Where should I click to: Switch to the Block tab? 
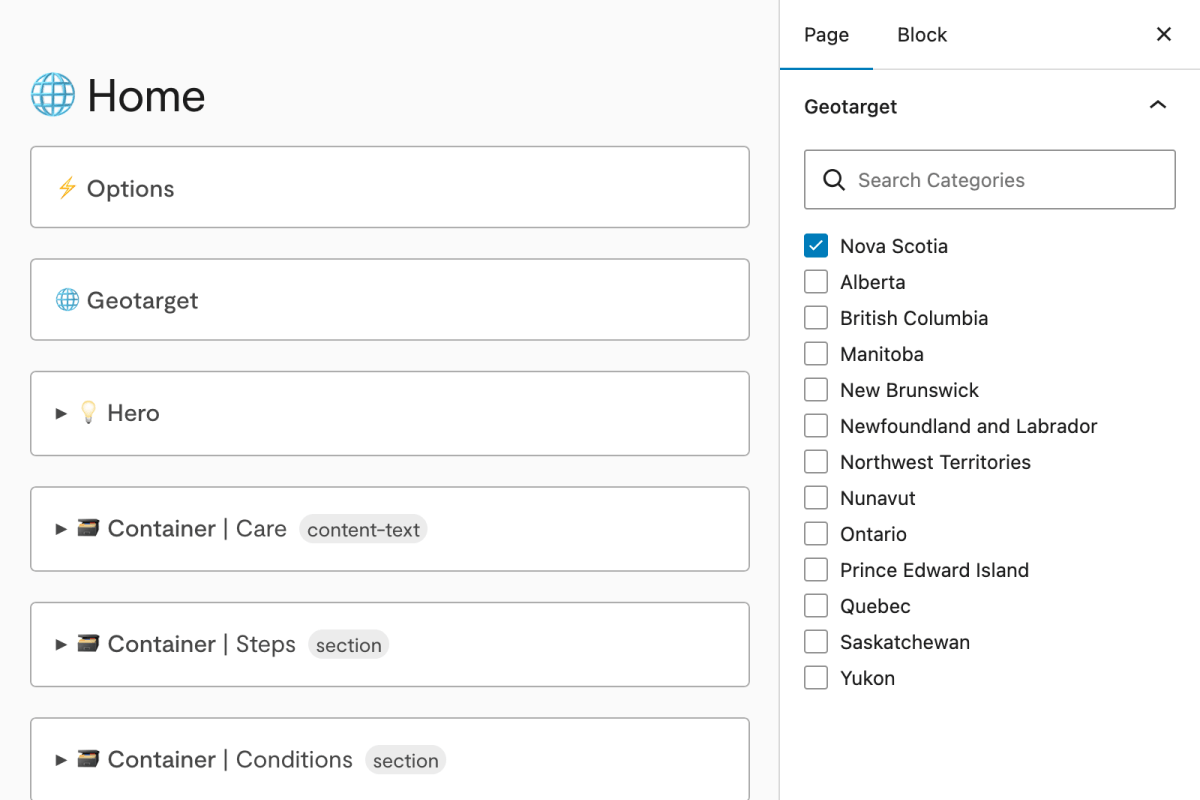(x=922, y=35)
